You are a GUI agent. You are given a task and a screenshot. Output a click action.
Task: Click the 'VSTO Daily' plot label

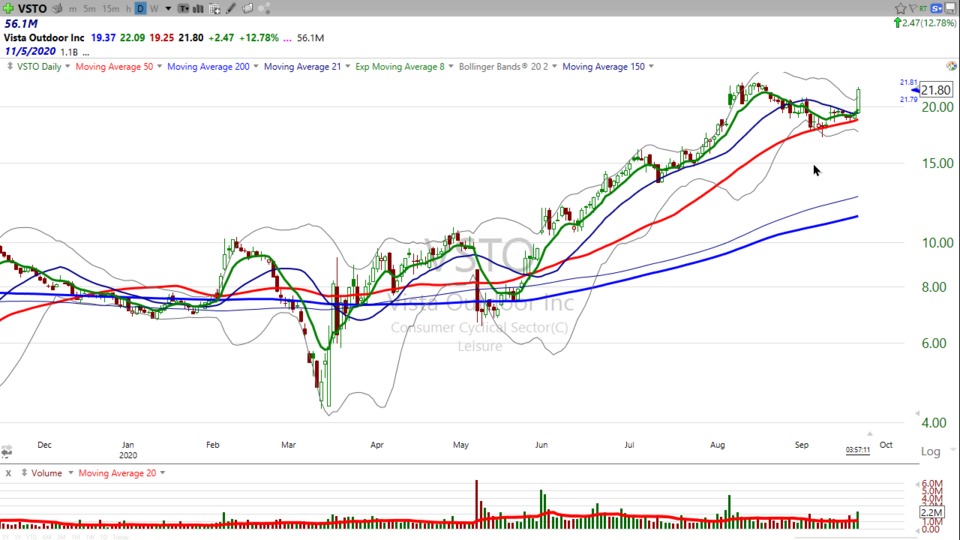click(x=39, y=67)
